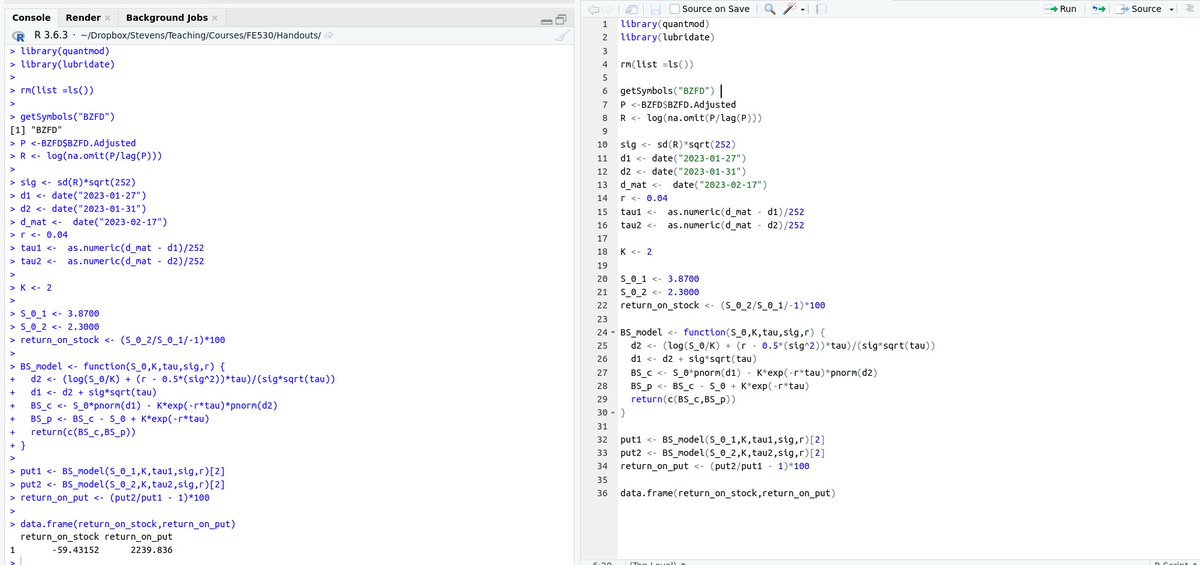The height and width of the screenshot is (565, 1200).
Task: Show editor in new window icon
Action: tap(633, 9)
